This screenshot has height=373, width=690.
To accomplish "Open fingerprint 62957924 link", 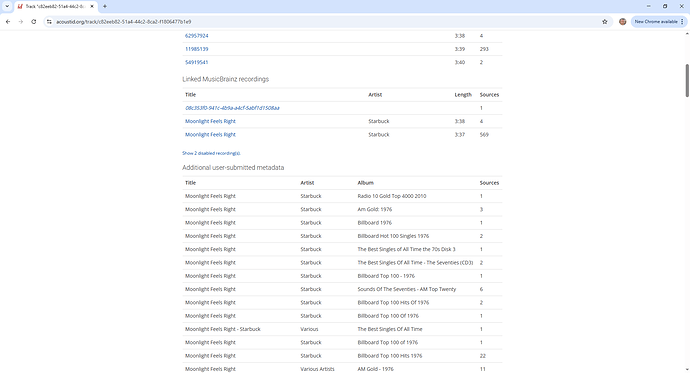I will (x=197, y=36).
